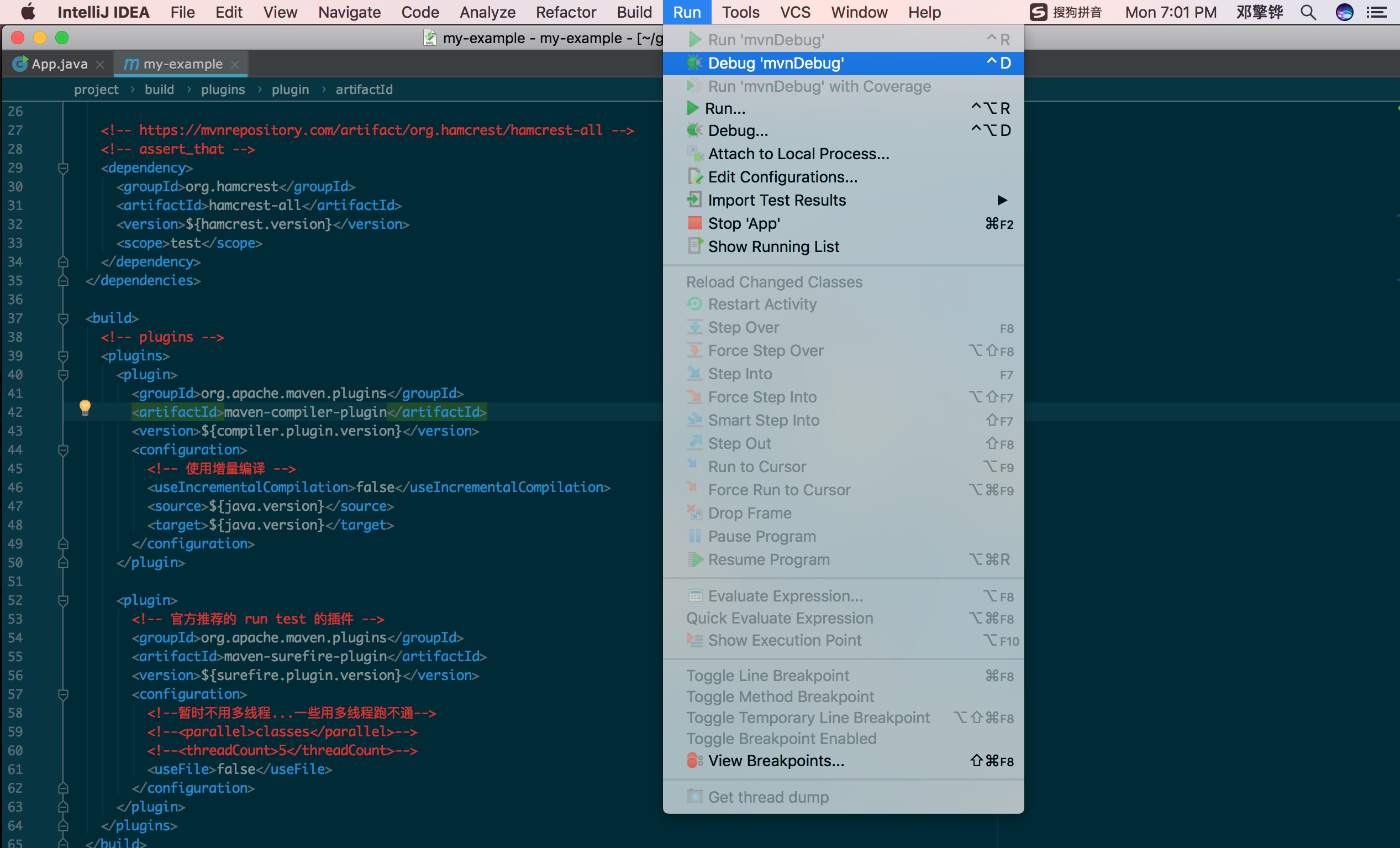Open the Tools menu
Screen dimensions: 1400x848
(x=740, y=12)
